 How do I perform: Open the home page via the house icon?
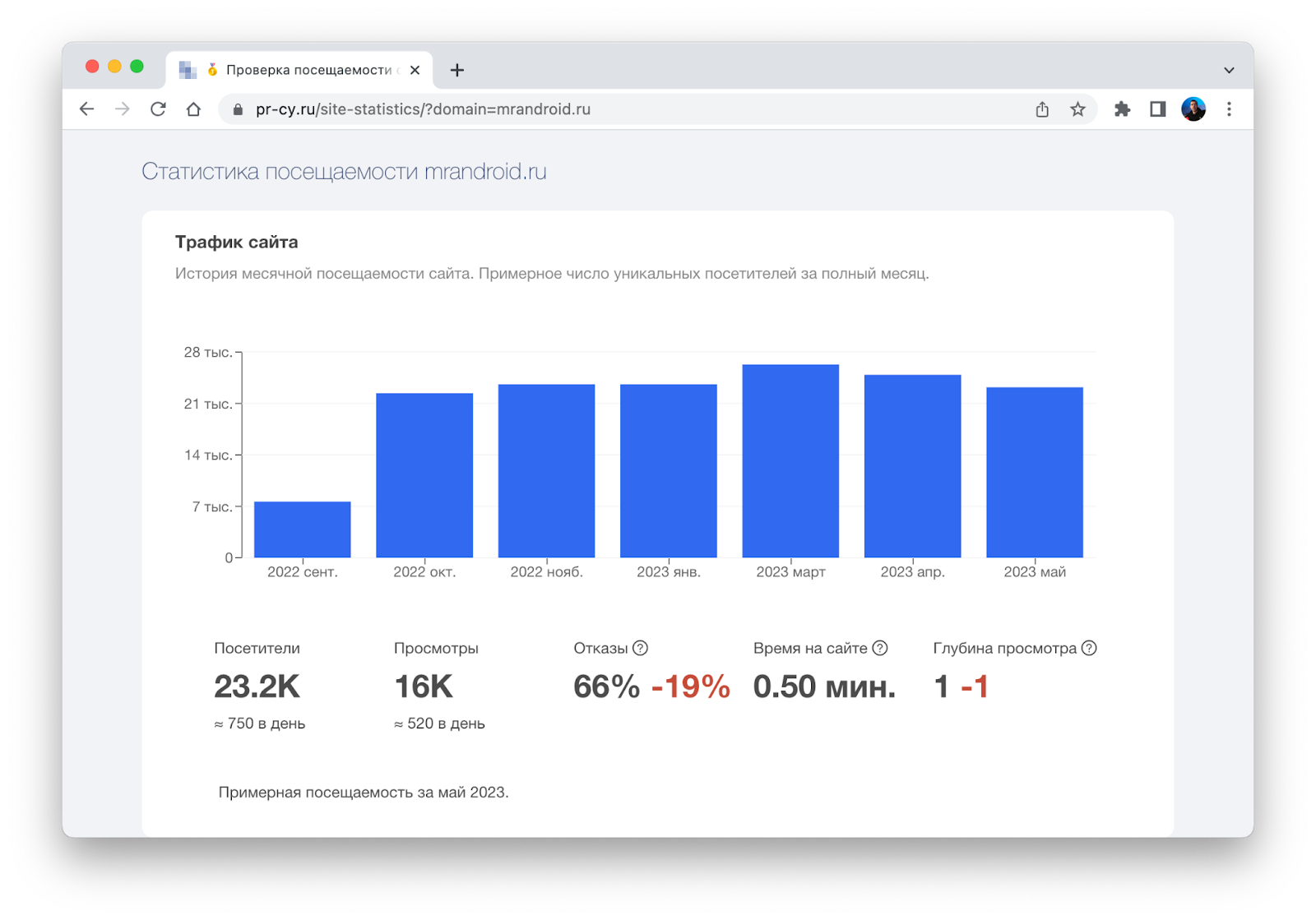[x=193, y=109]
